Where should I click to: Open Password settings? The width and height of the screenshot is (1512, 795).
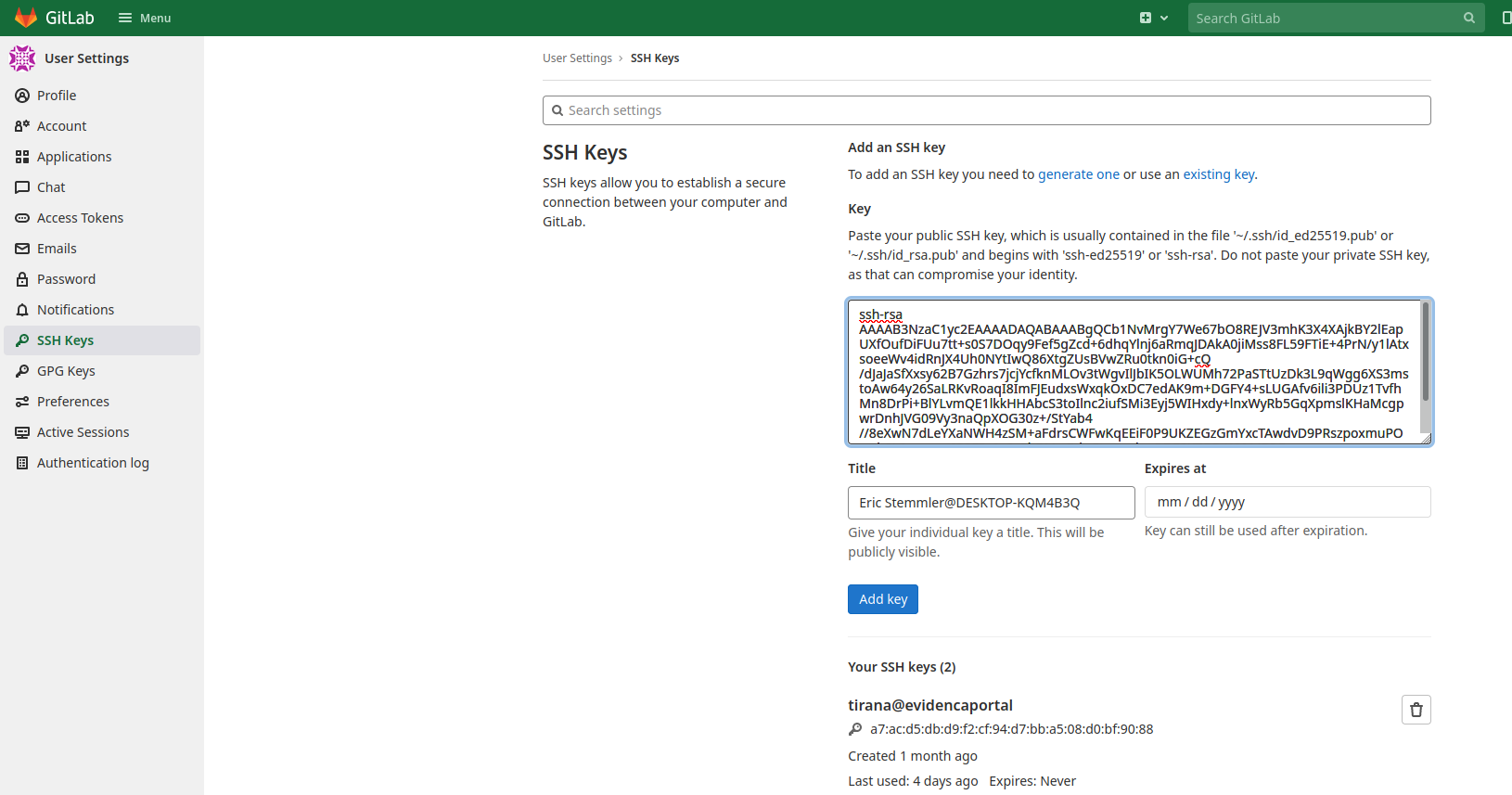[102, 279]
